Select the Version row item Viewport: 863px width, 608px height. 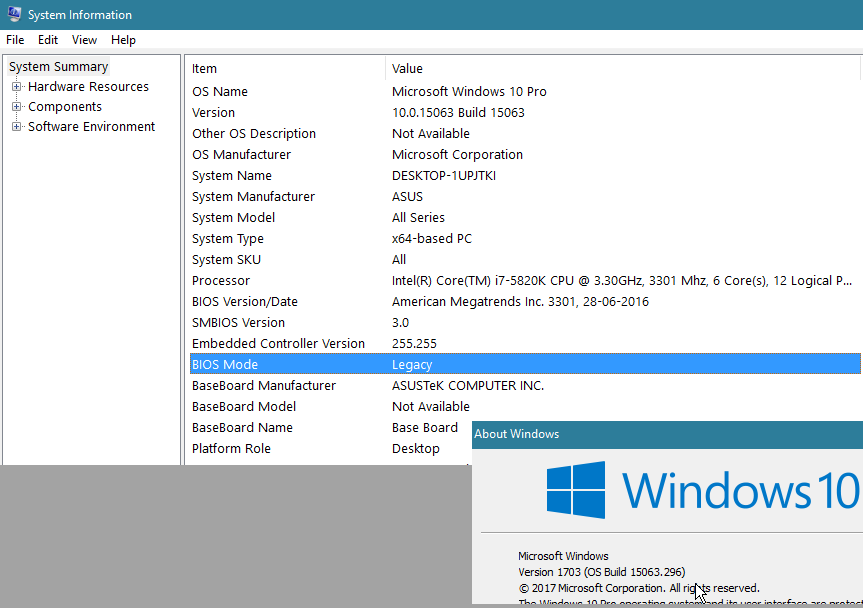click(525, 112)
